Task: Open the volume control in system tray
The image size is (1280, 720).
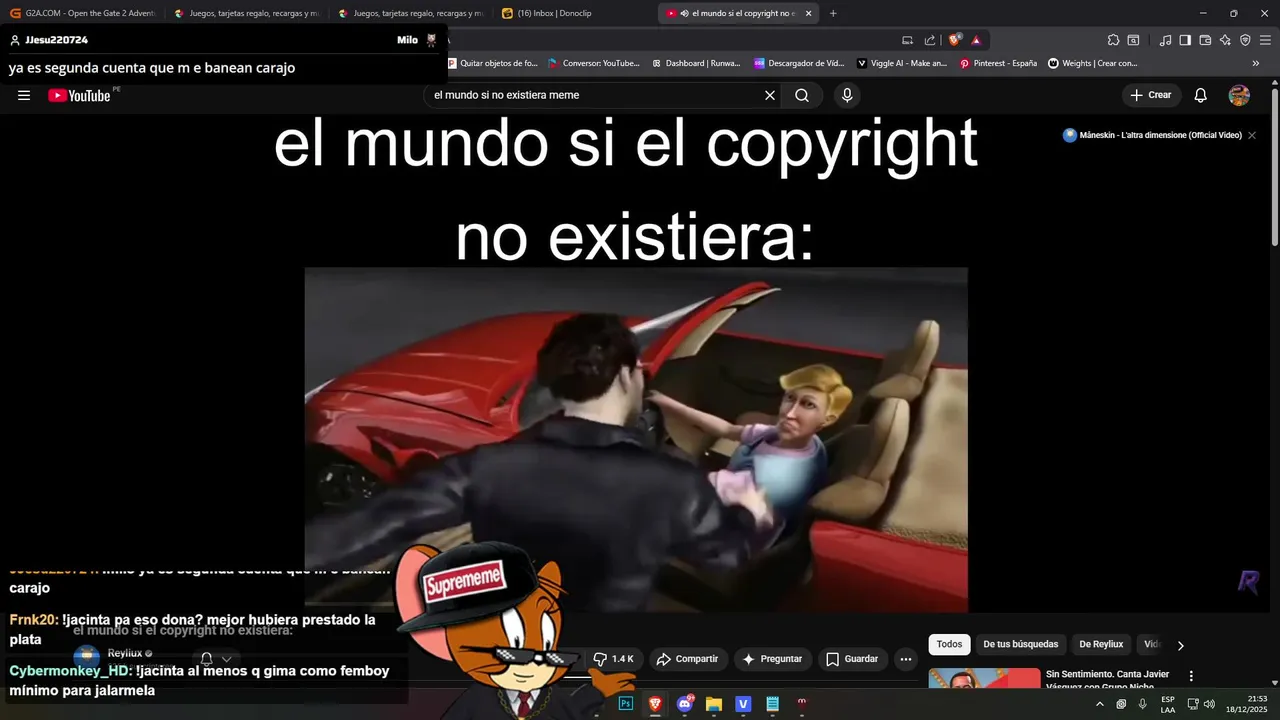Action: pyautogui.click(x=1209, y=704)
